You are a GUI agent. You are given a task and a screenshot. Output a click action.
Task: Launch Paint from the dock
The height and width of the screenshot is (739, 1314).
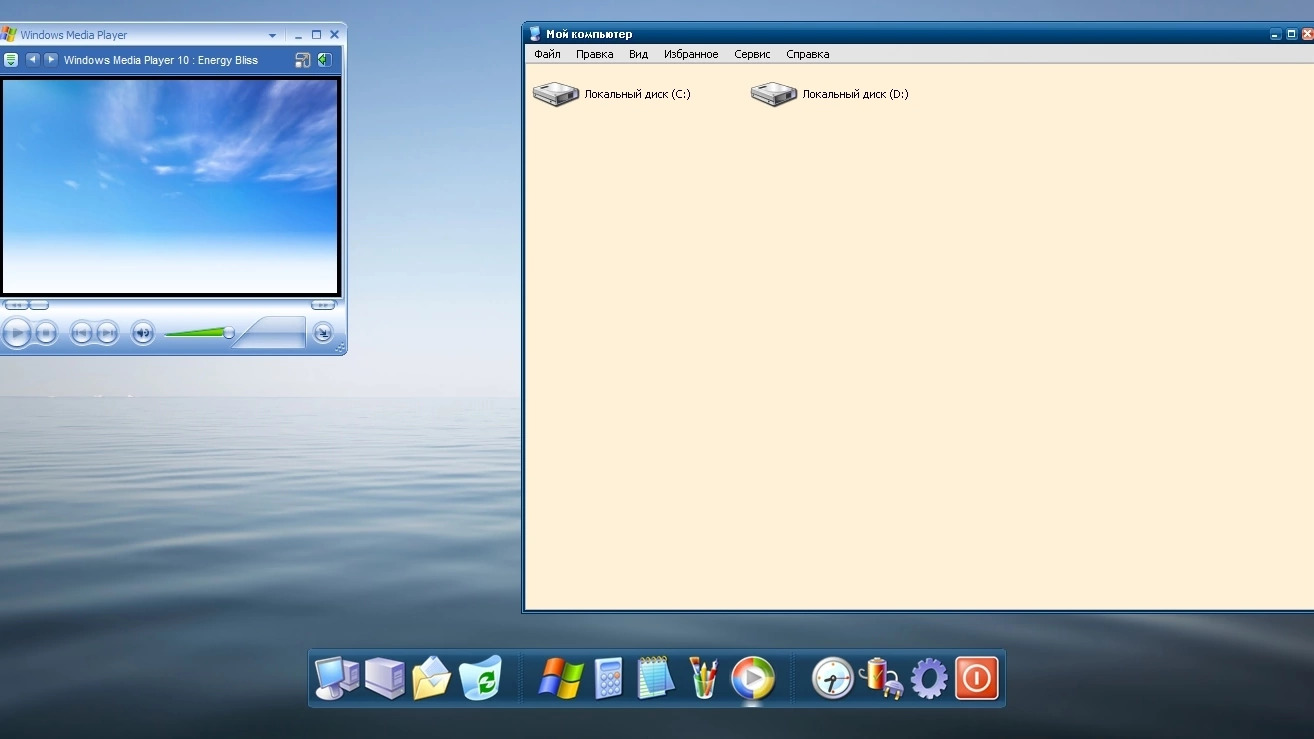click(x=704, y=678)
